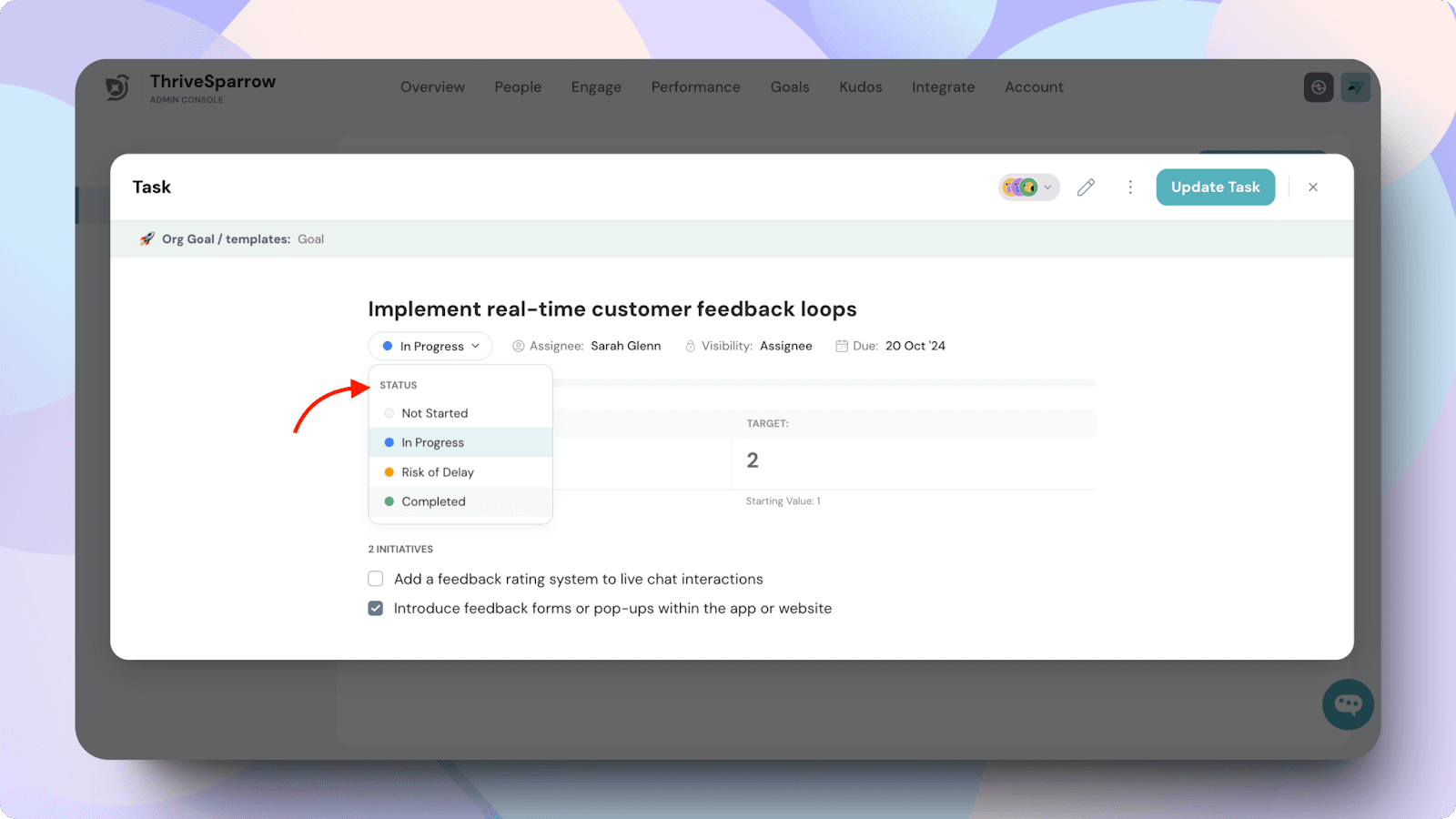Click the ThriveSparrow logo icon

(117, 87)
